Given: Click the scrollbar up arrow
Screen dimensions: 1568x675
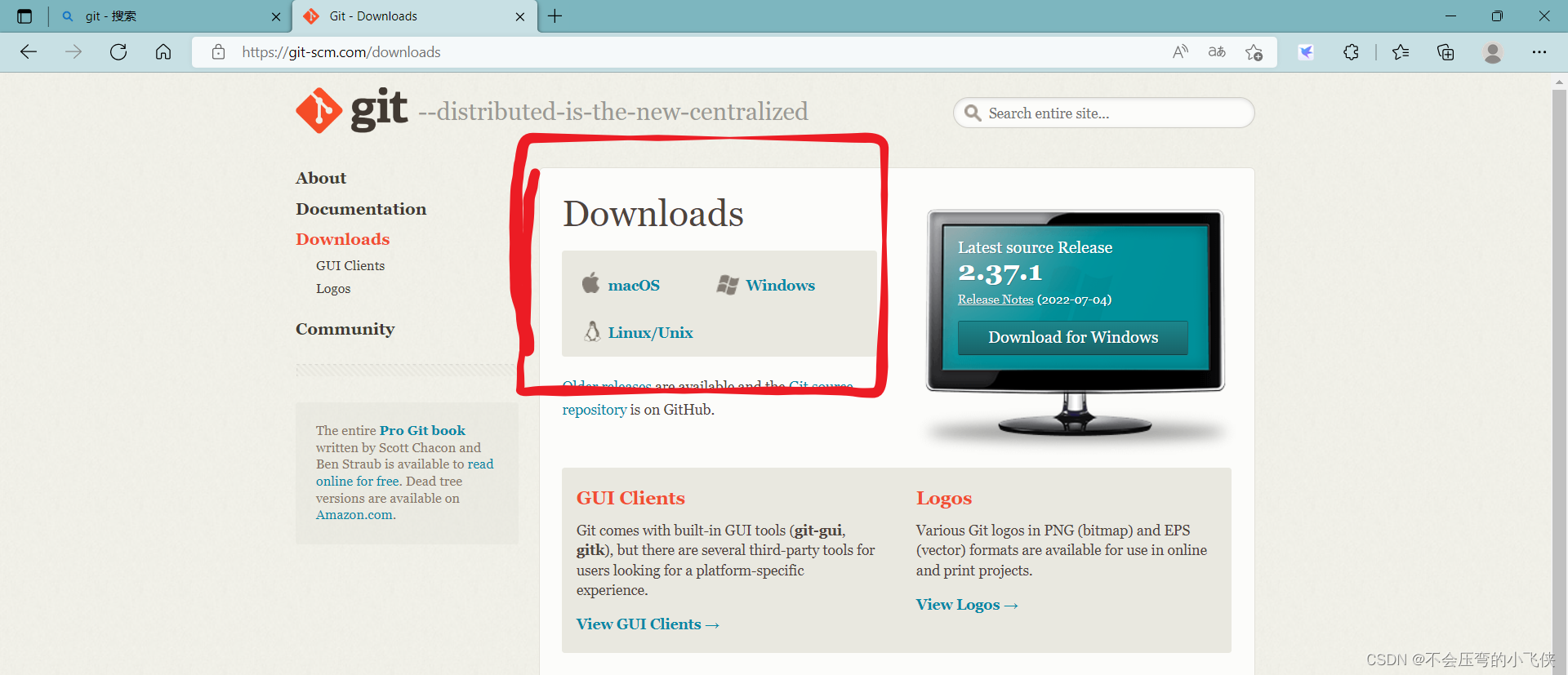Looking at the screenshot, I should [x=1559, y=82].
